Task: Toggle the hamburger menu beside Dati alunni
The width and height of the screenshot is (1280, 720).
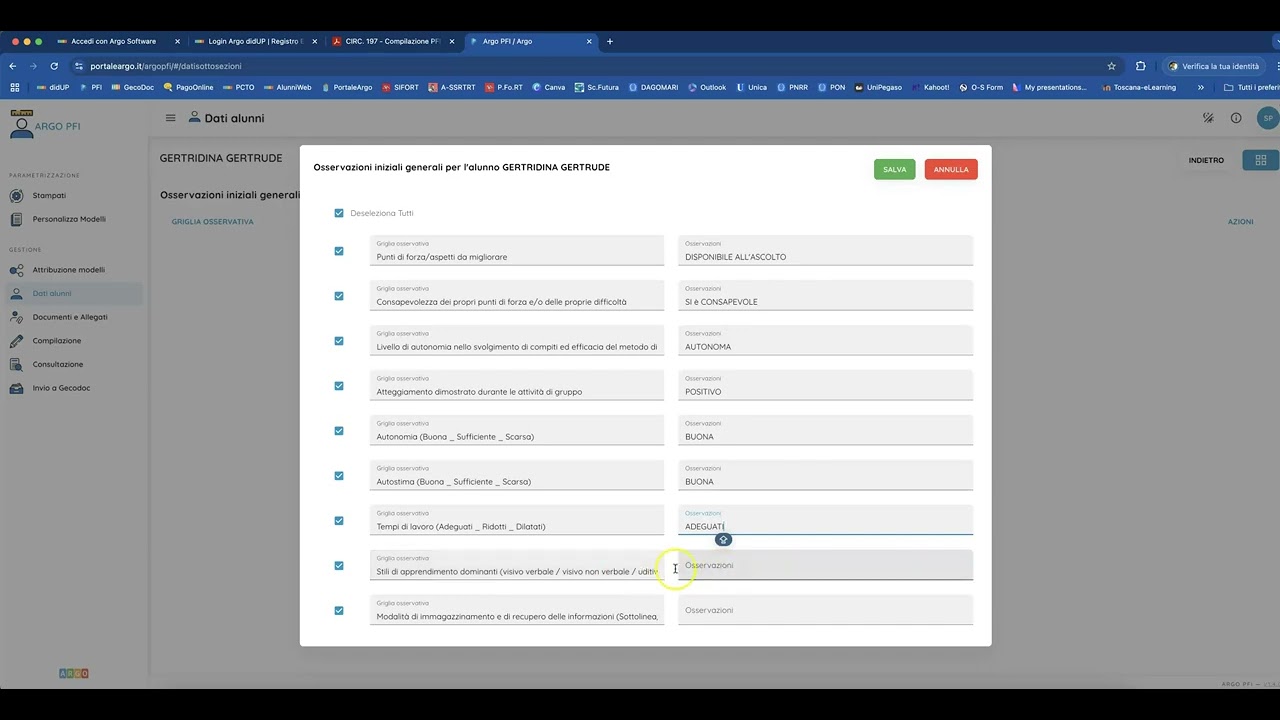Action: [x=170, y=118]
